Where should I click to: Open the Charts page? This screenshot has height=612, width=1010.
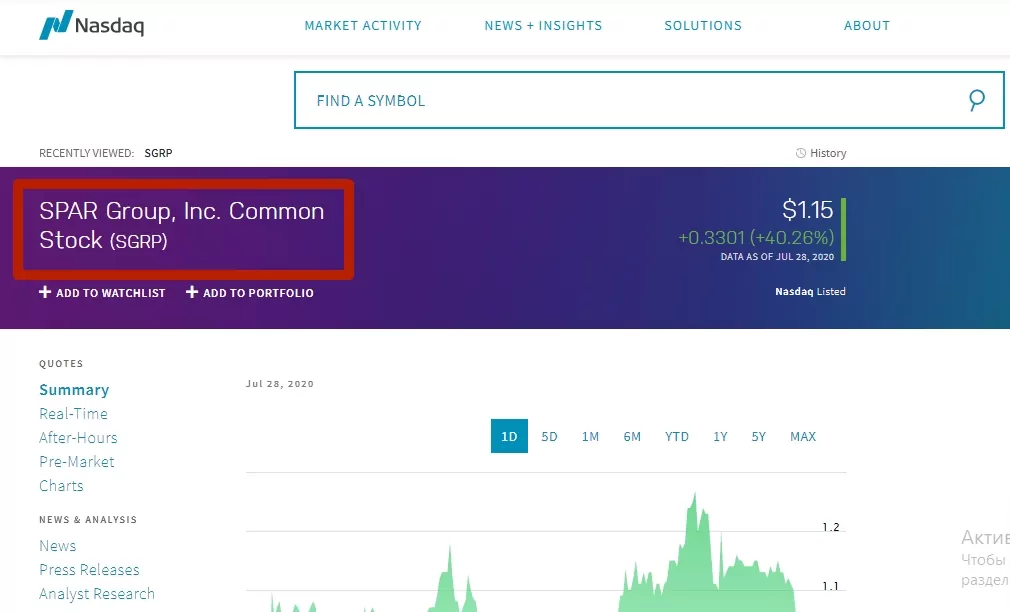(x=61, y=486)
